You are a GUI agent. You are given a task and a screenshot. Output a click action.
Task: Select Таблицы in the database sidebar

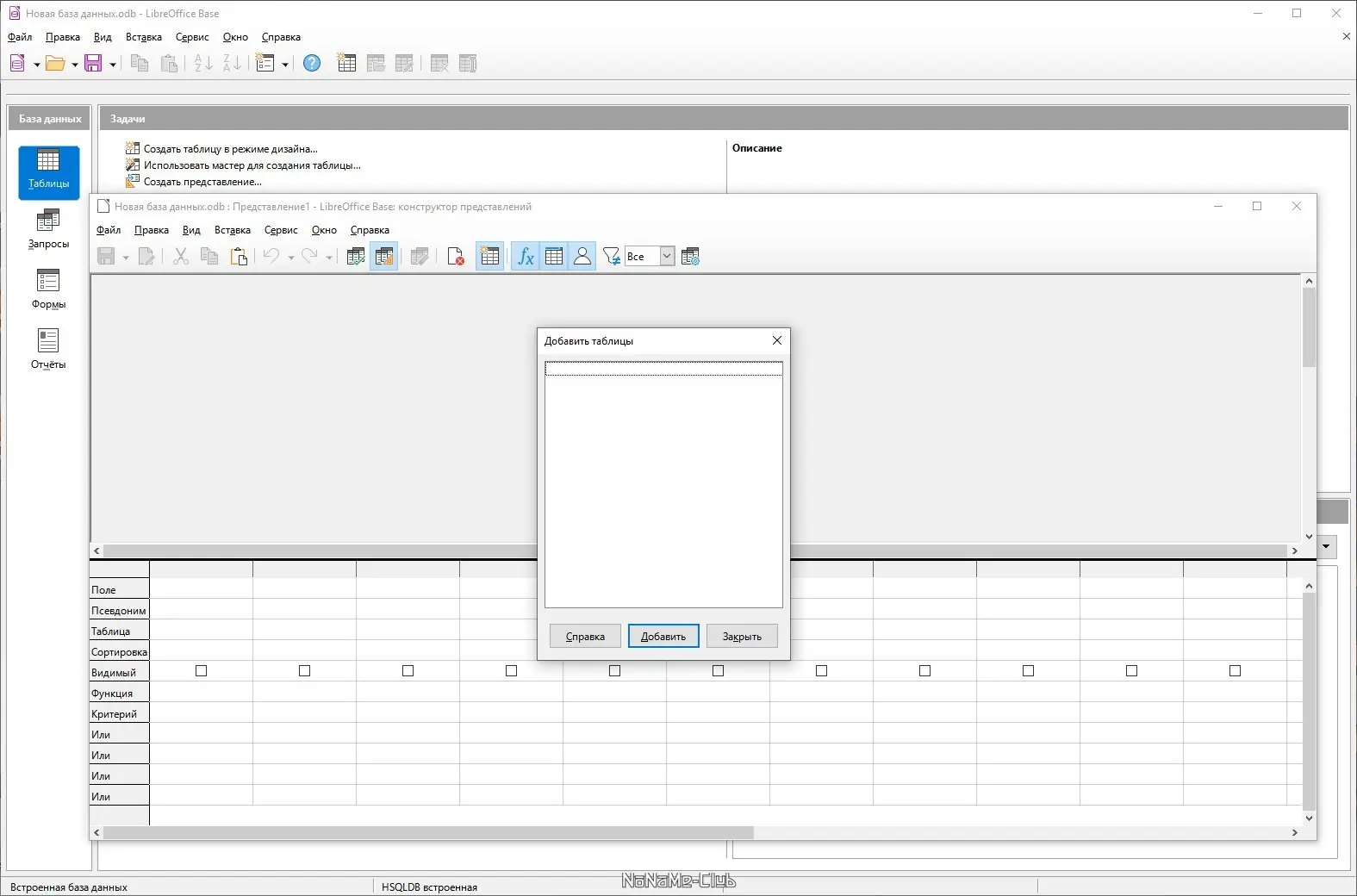point(48,172)
